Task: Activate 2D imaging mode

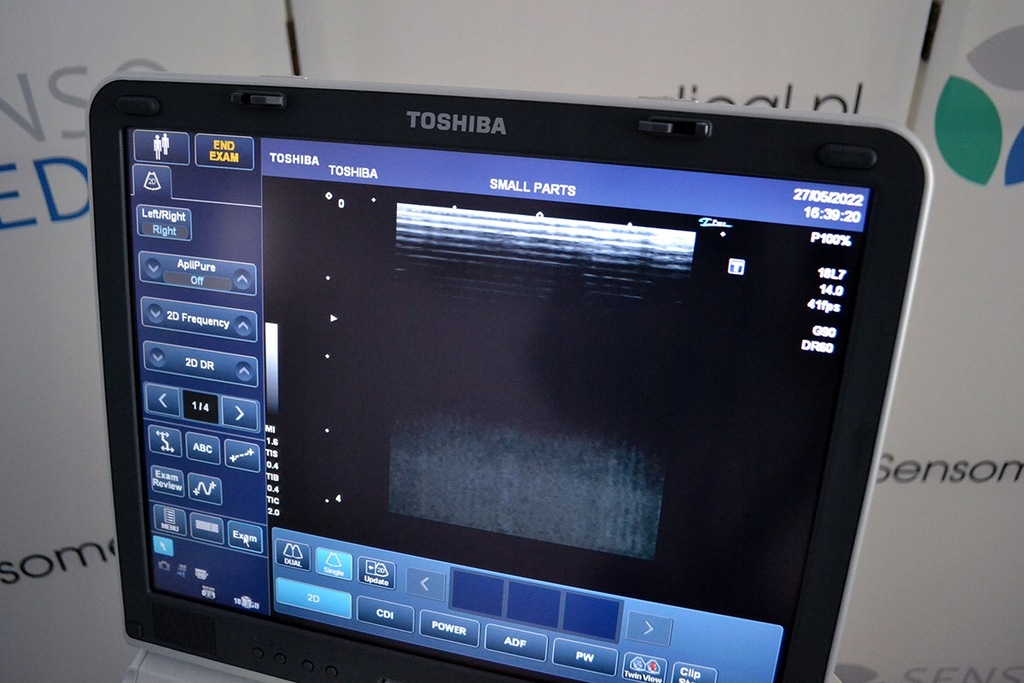Action: point(313,598)
